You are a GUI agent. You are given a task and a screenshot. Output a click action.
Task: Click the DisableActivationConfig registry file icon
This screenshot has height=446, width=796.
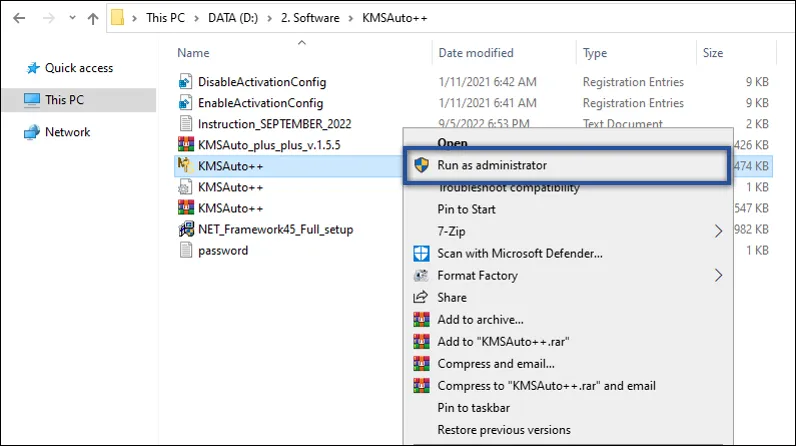pyautogui.click(x=184, y=81)
